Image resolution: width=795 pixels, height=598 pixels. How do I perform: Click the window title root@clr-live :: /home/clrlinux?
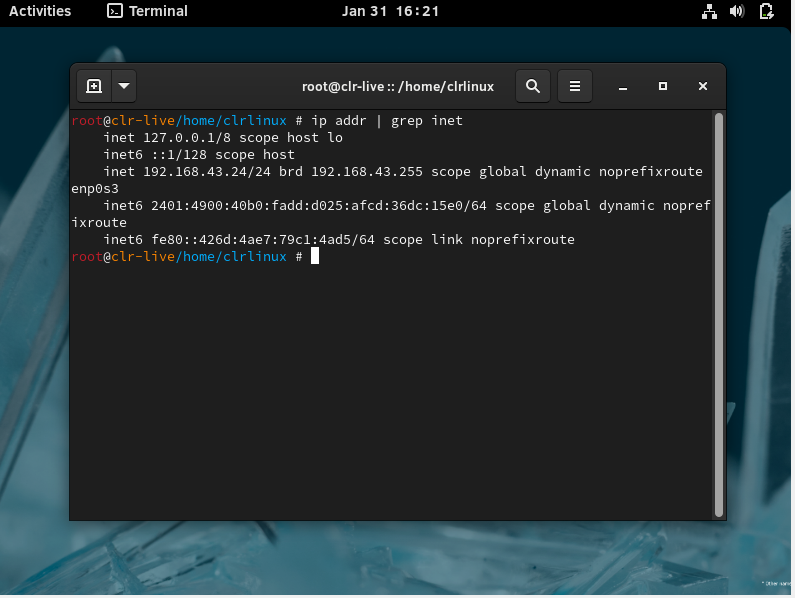click(398, 87)
